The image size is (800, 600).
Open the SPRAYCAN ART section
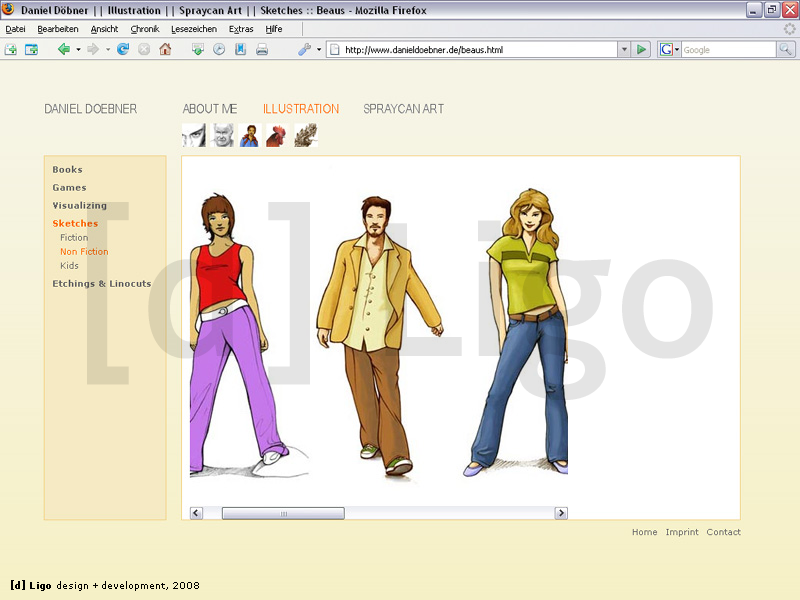[x=404, y=109]
